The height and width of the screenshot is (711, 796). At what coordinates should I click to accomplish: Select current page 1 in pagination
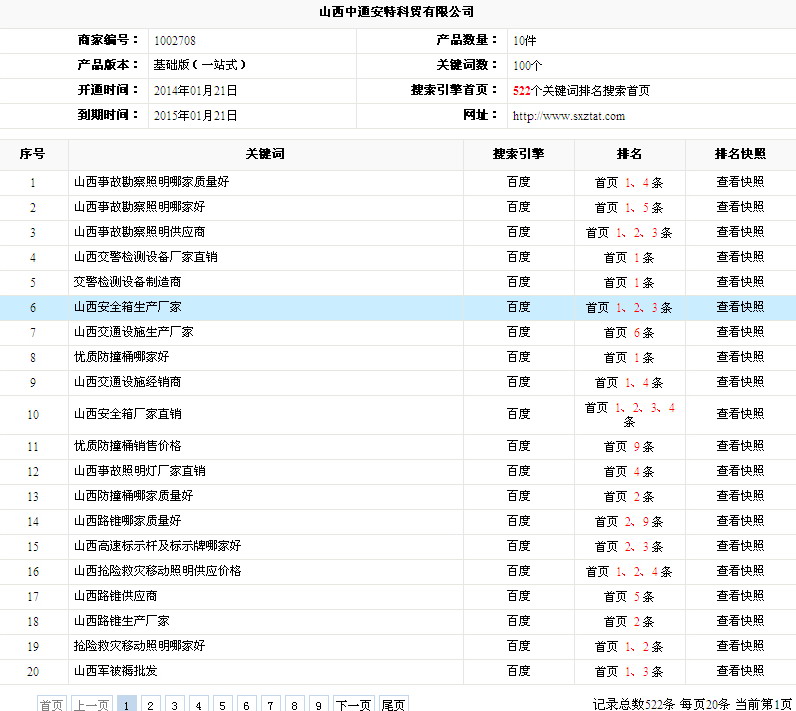pos(126,704)
